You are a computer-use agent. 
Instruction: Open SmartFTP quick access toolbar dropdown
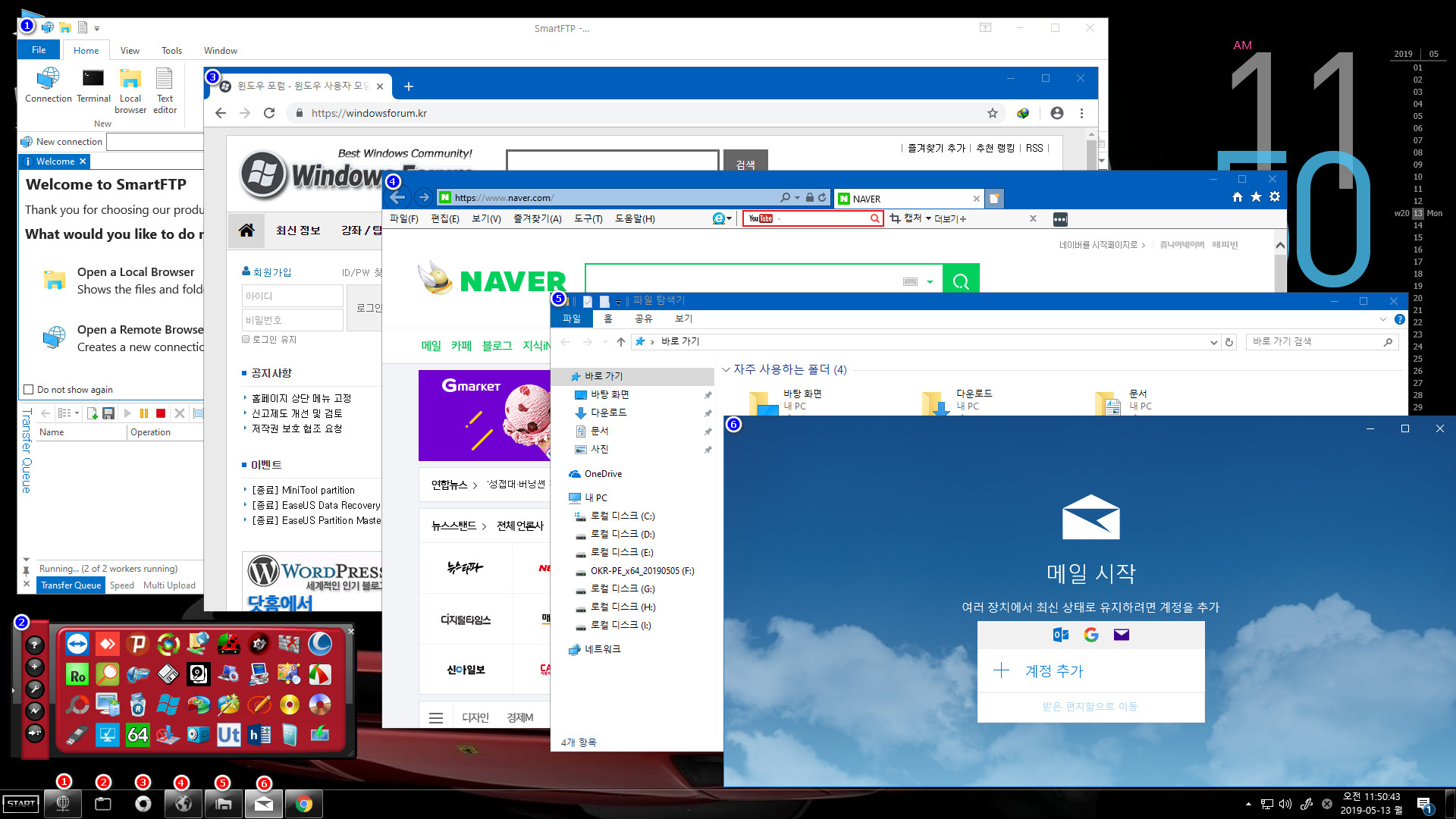pyautogui.click(x=96, y=28)
